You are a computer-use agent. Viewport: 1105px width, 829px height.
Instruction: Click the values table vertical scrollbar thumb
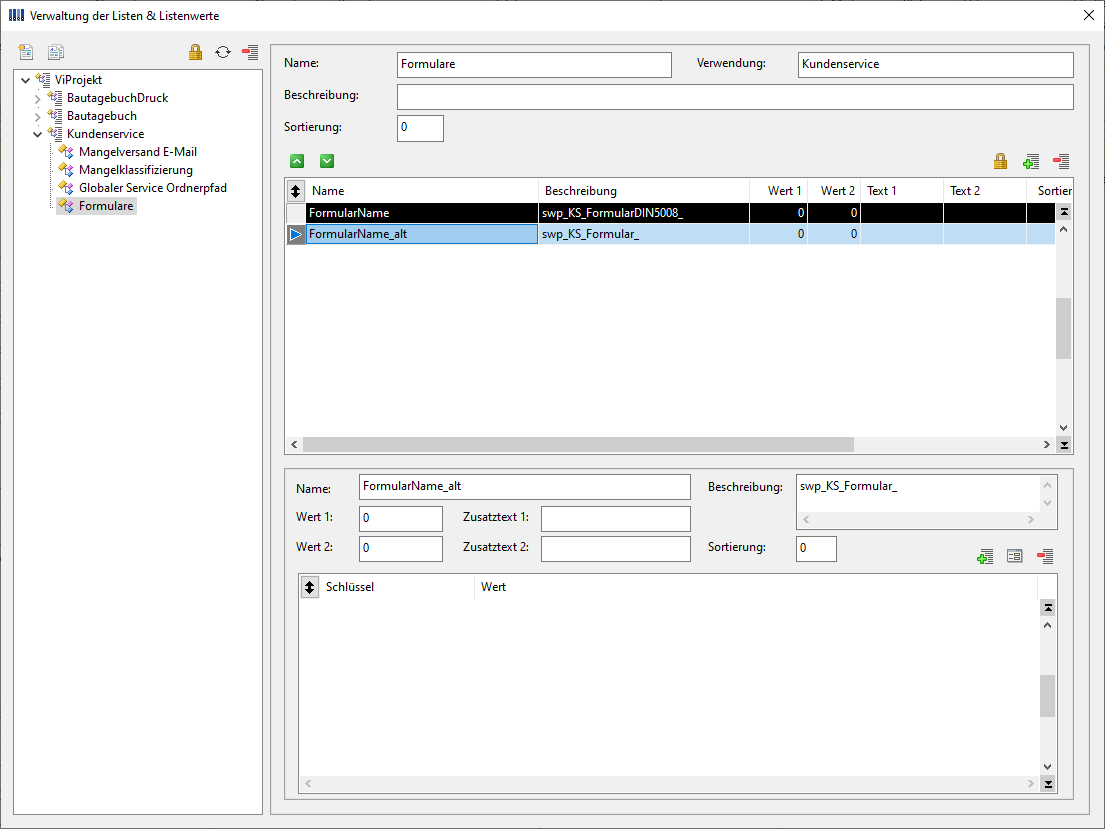1064,328
